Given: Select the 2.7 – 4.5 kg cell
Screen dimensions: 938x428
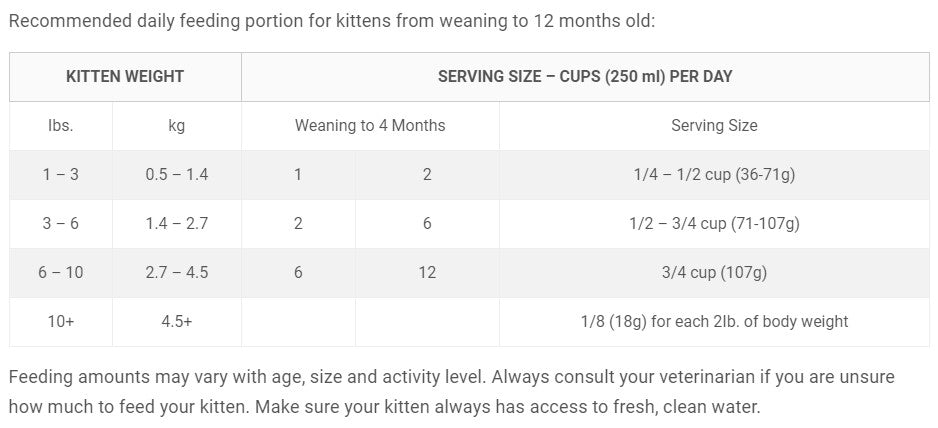Looking at the screenshot, I should pyautogui.click(x=177, y=273).
